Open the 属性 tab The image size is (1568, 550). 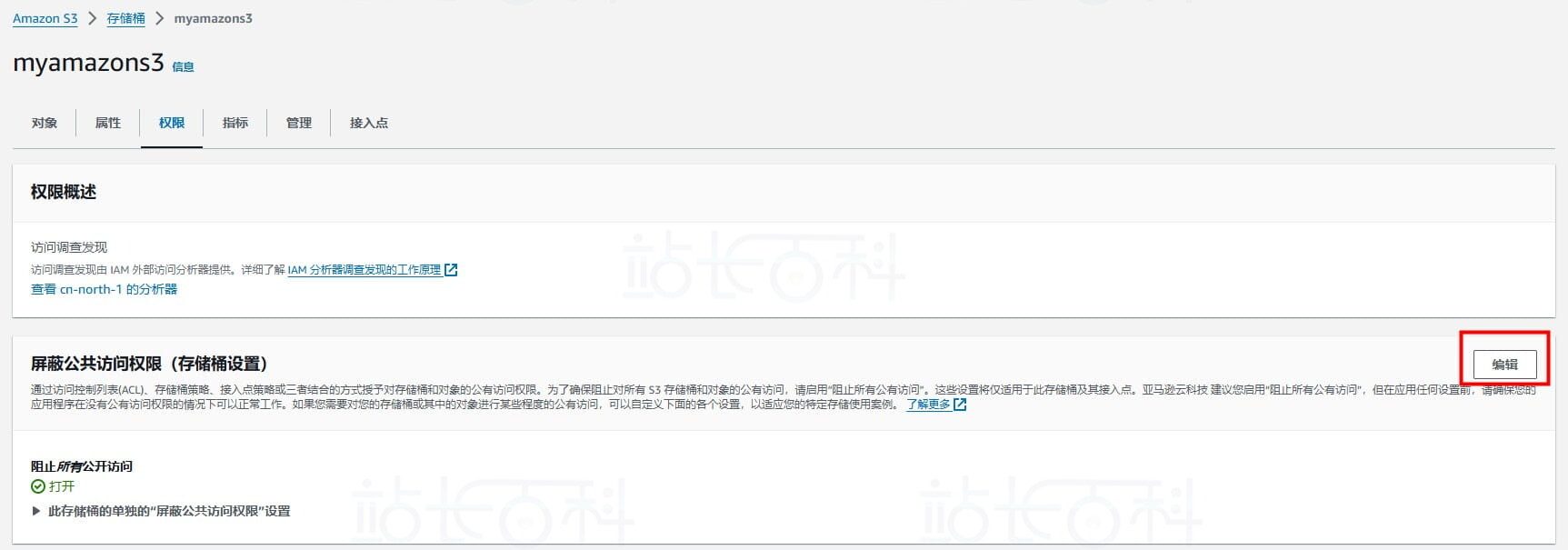point(108,123)
